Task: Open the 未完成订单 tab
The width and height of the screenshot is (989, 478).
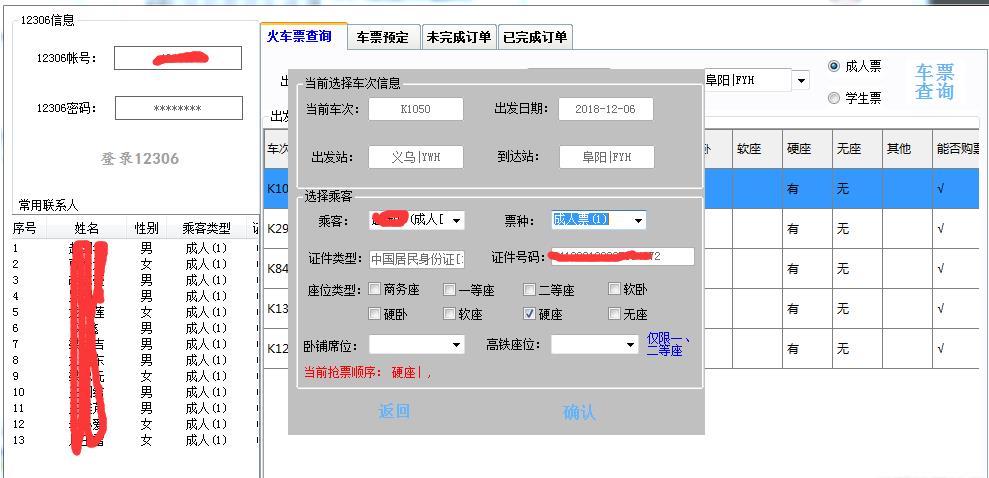Action: pyautogui.click(x=458, y=37)
